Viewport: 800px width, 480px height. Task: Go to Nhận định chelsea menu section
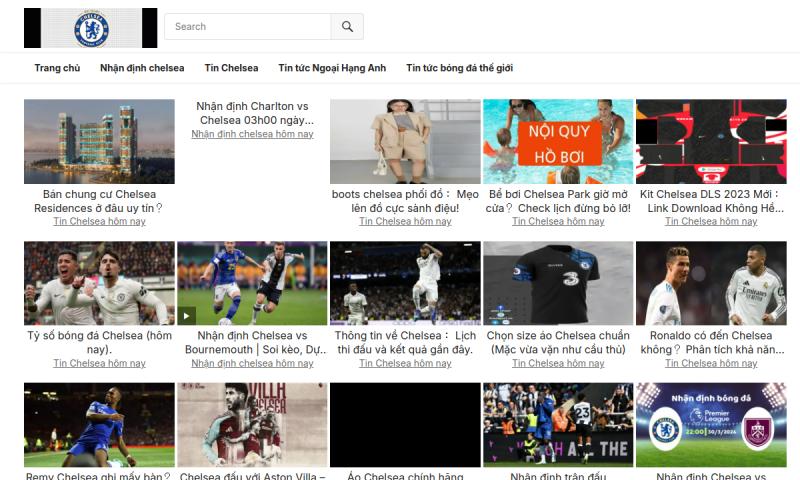[x=142, y=68]
